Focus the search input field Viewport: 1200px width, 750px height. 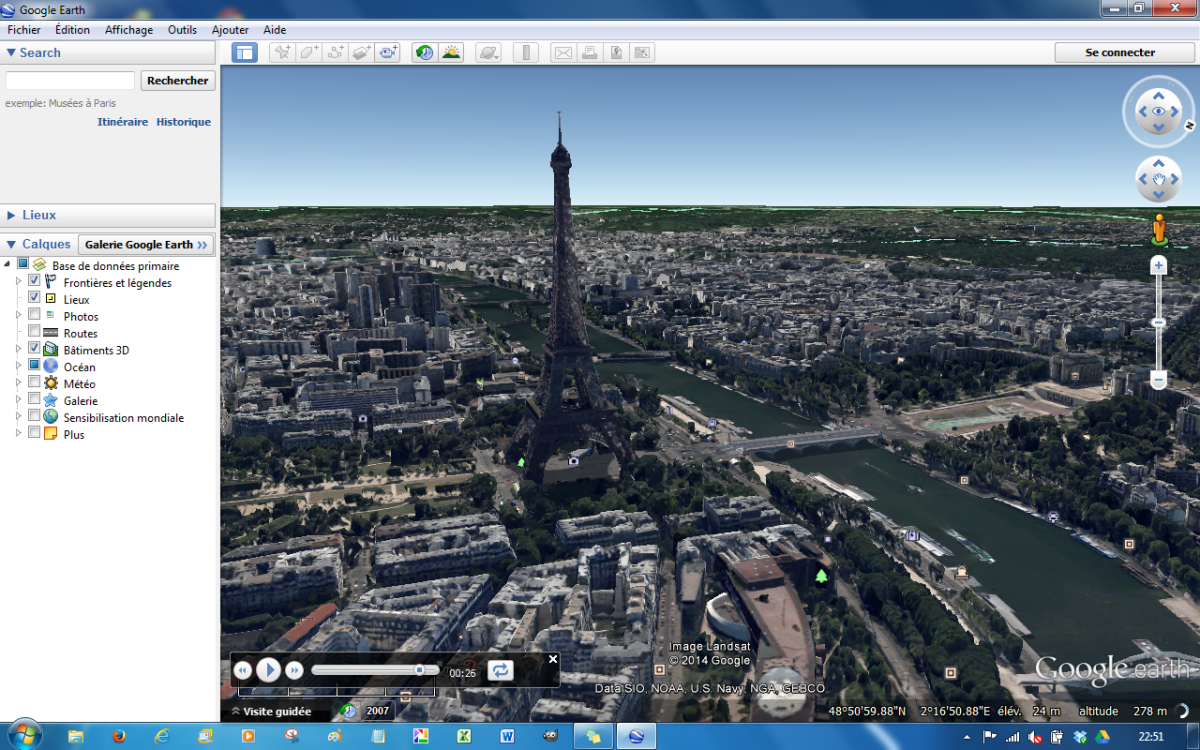pos(70,81)
